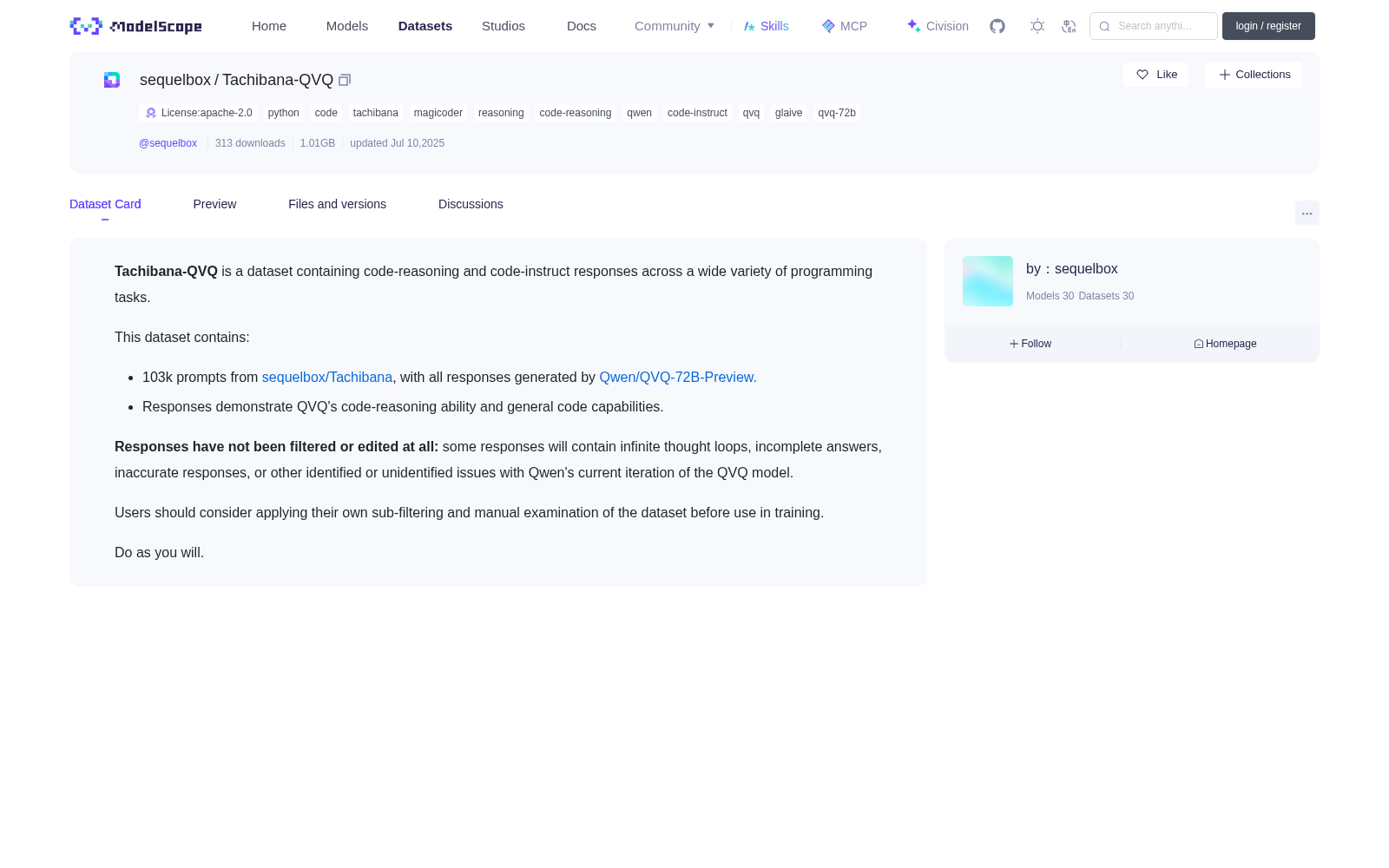
Task: Open the Docs menu item
Action: pyautogui.click(x=582, y=26)
